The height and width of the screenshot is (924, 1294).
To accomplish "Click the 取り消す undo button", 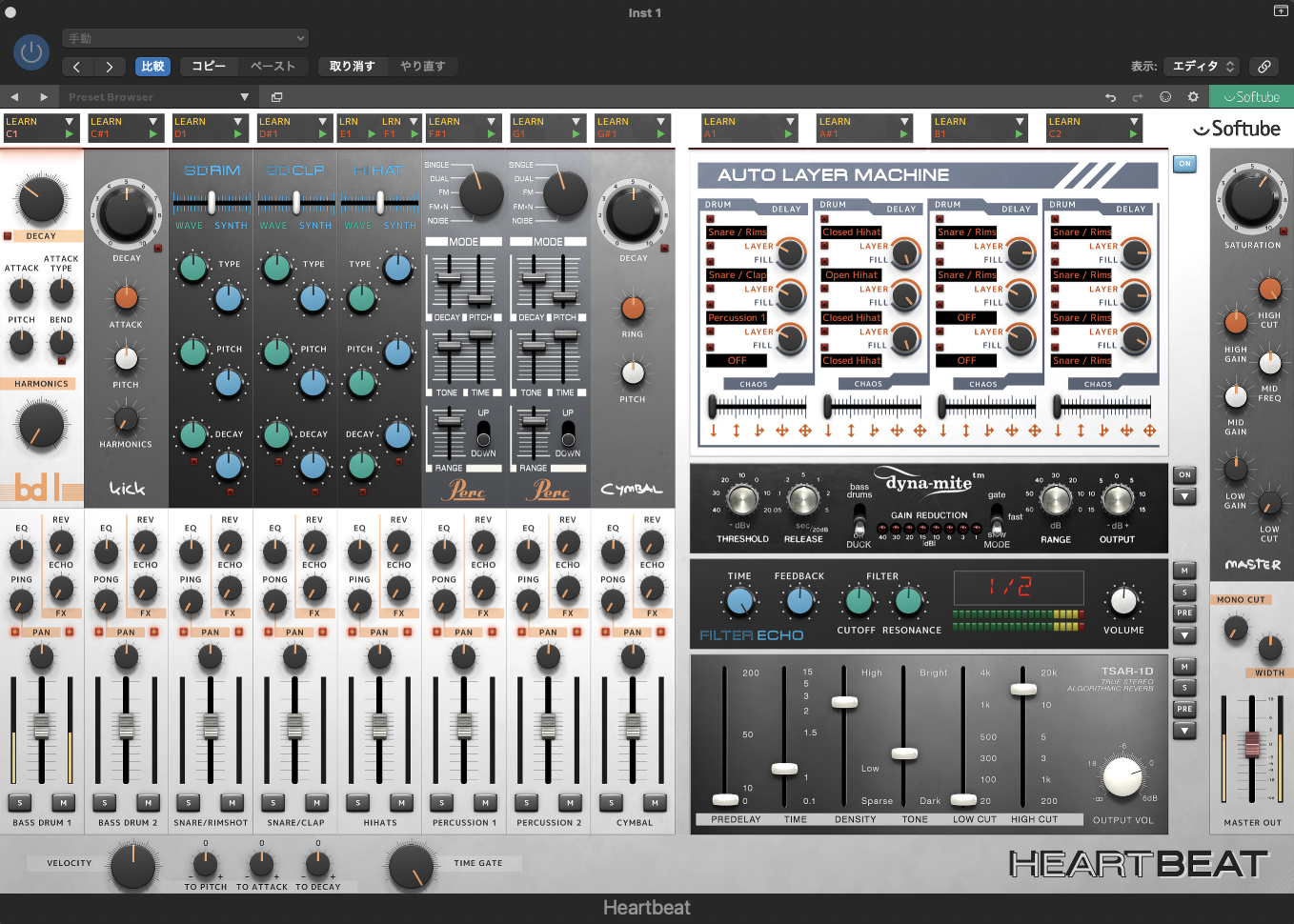I will tap(352, 67).
